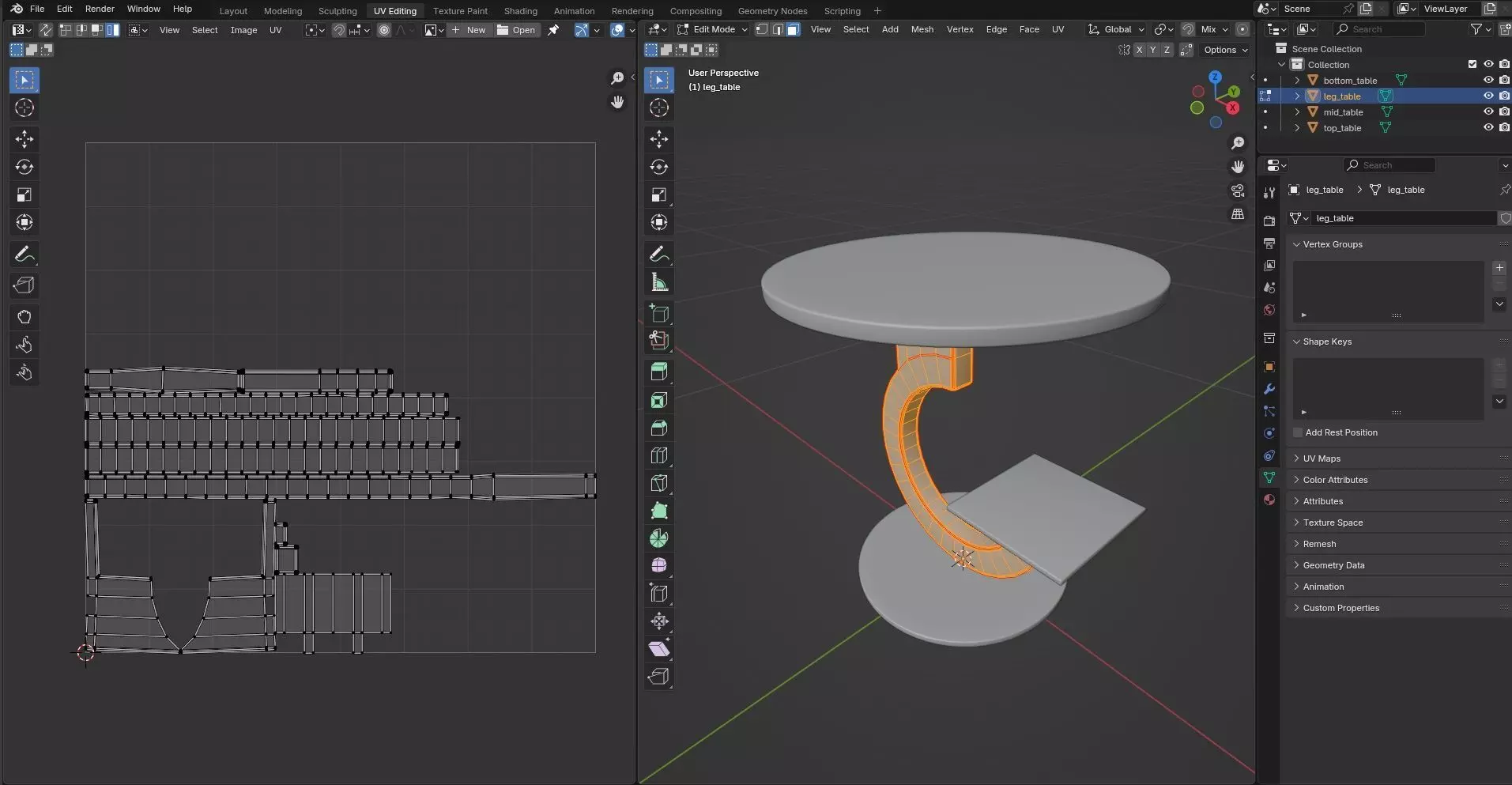Click the viewport navigation gizmo X axis
1512x785 pixels.
[x=1233, y=108]
